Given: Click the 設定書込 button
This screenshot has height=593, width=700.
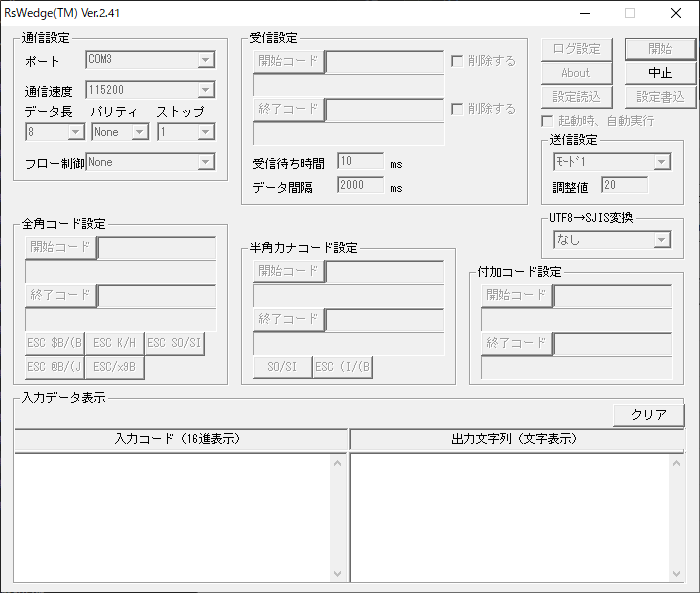Looking at the screenshot, I should click(x=660, y=97).
